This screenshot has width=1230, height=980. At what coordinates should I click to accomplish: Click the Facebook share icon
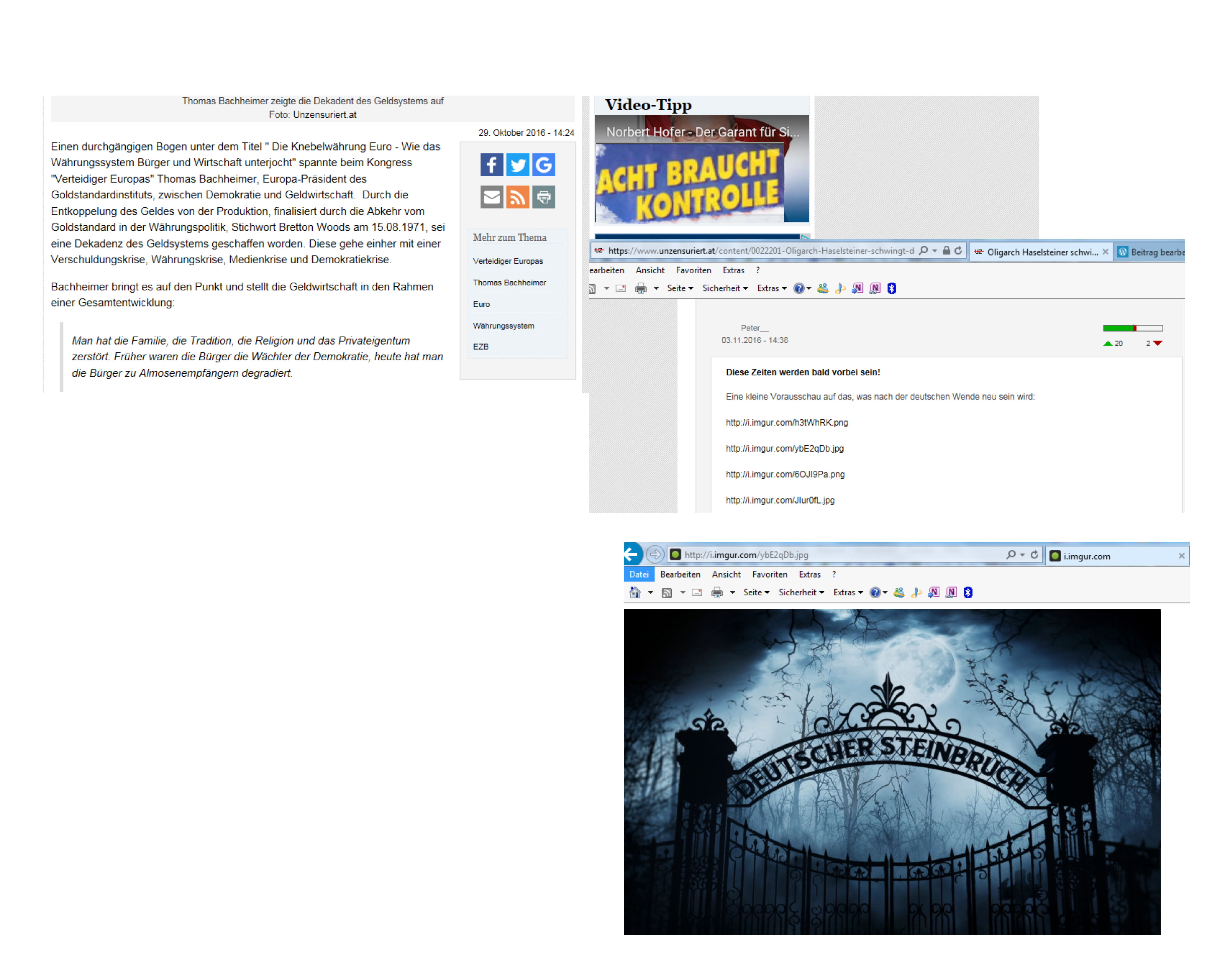(x=491, y=165)
